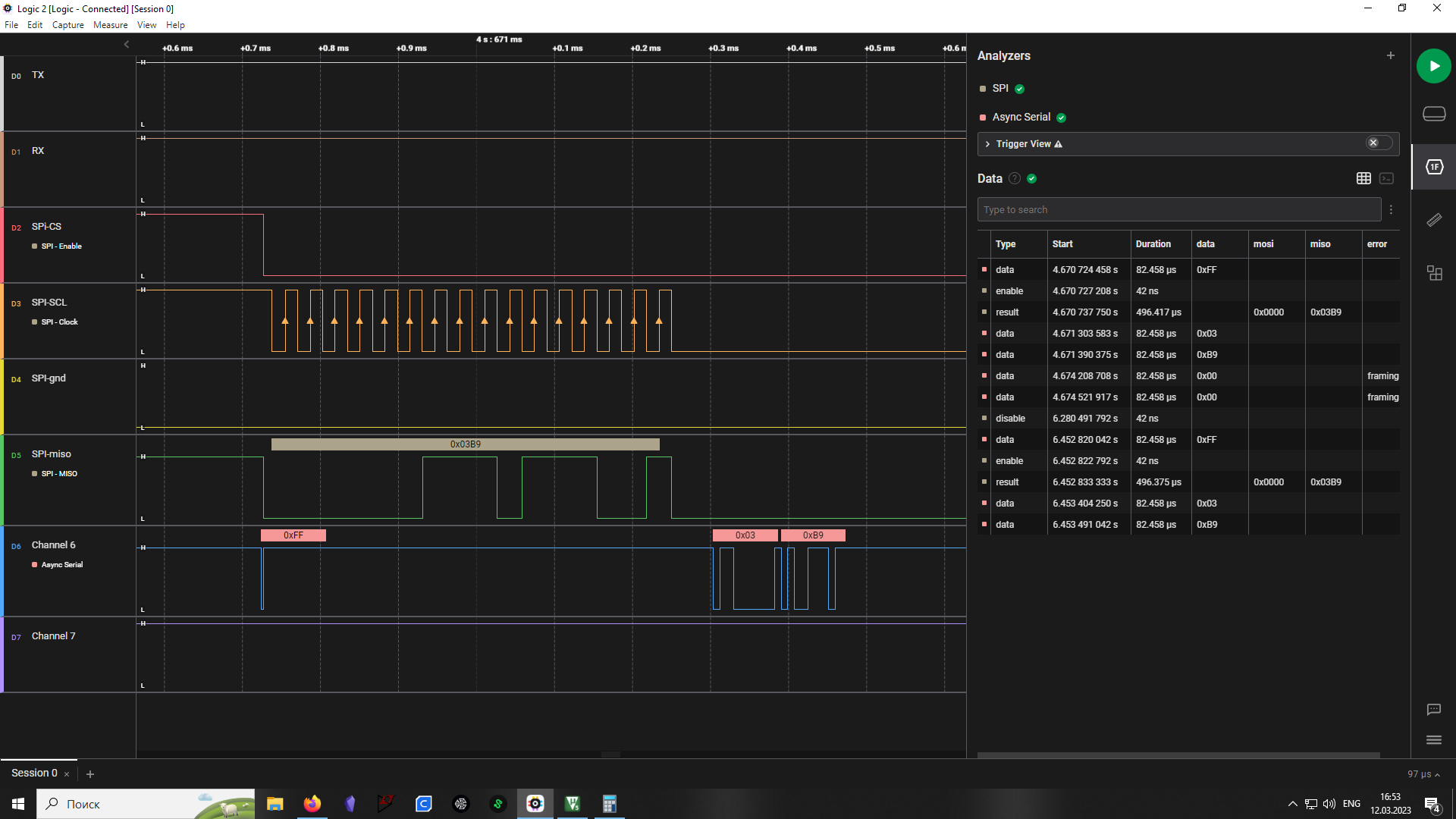Screen dimensions: 1456x819
Task: Open device settings panel icon
Action: click(1433, 114)
